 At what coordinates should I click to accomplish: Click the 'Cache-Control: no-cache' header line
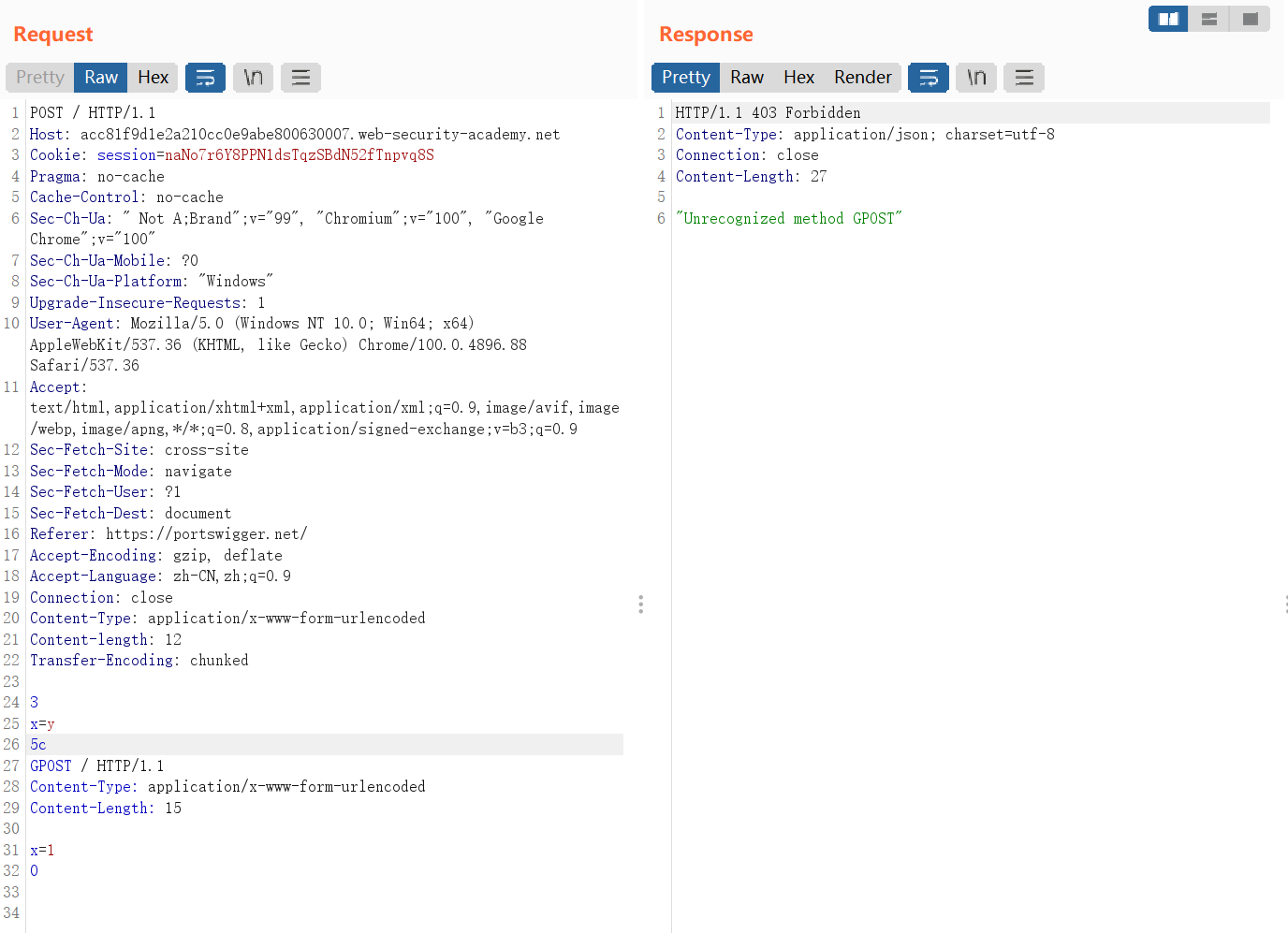point(126,197)
